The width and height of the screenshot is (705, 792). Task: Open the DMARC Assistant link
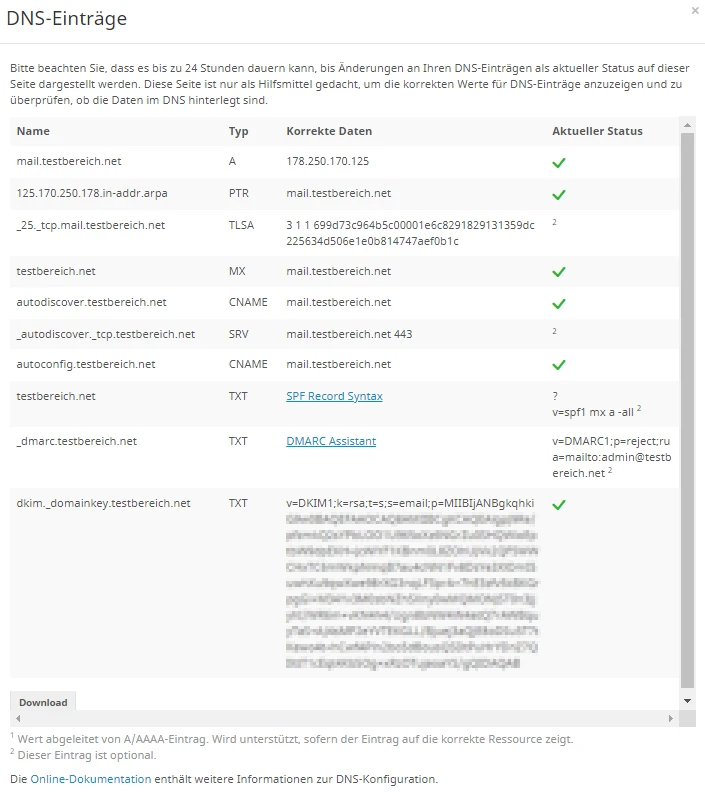(331, 441)
